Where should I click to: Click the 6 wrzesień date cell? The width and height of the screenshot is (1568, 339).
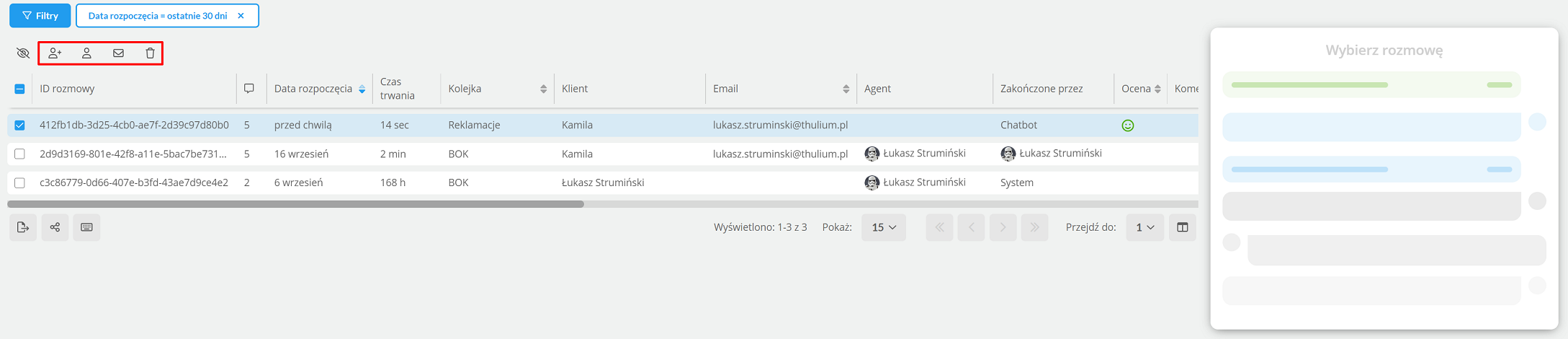298,182
